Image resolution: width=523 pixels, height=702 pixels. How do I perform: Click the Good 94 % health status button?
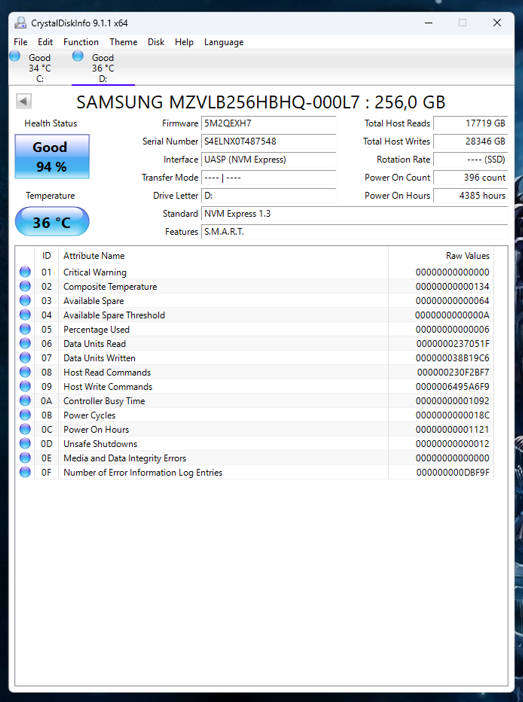pyautogui.click(x=52, y=157)
